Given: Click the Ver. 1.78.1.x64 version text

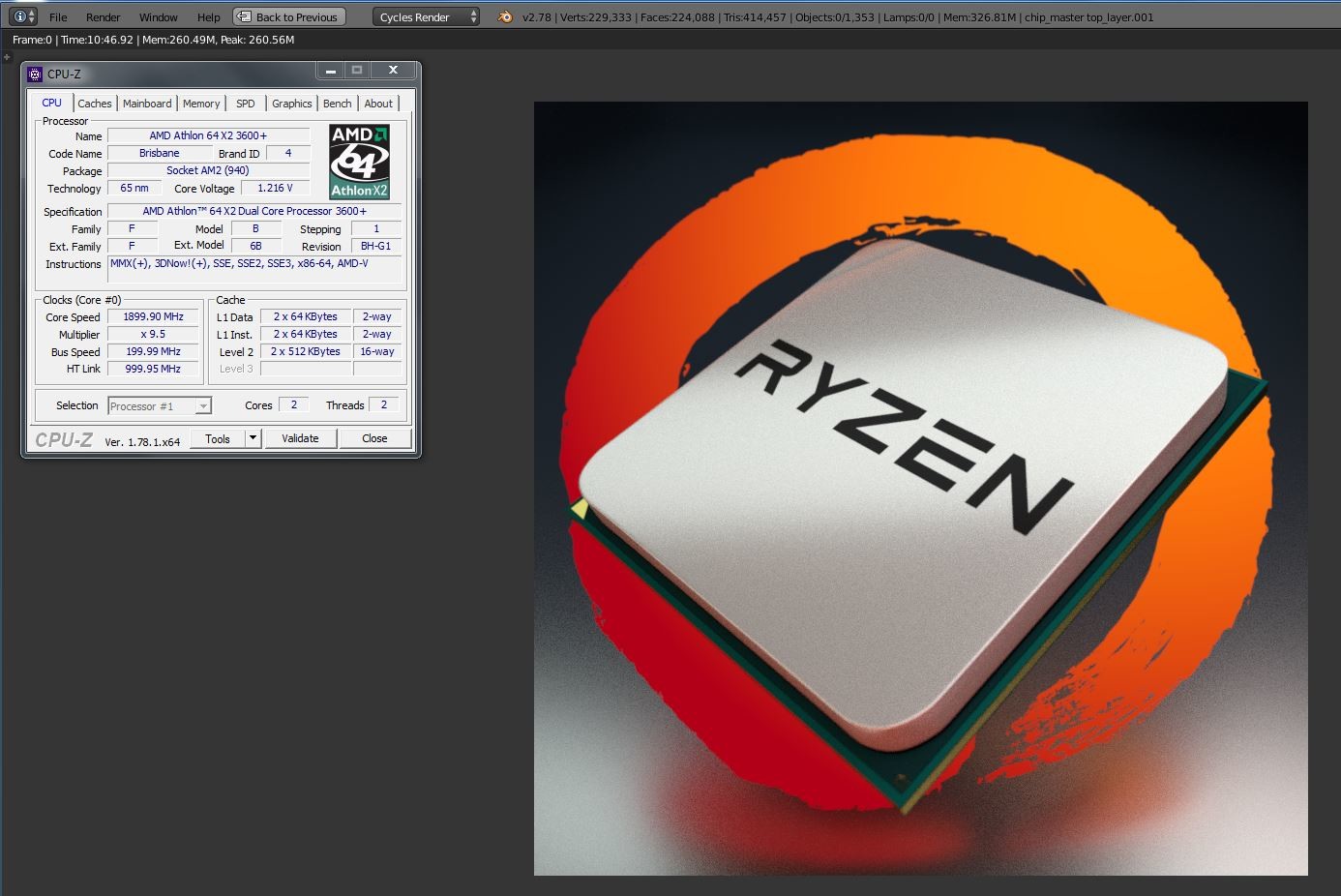Looking at the screenshot, I should coord(142,441).
